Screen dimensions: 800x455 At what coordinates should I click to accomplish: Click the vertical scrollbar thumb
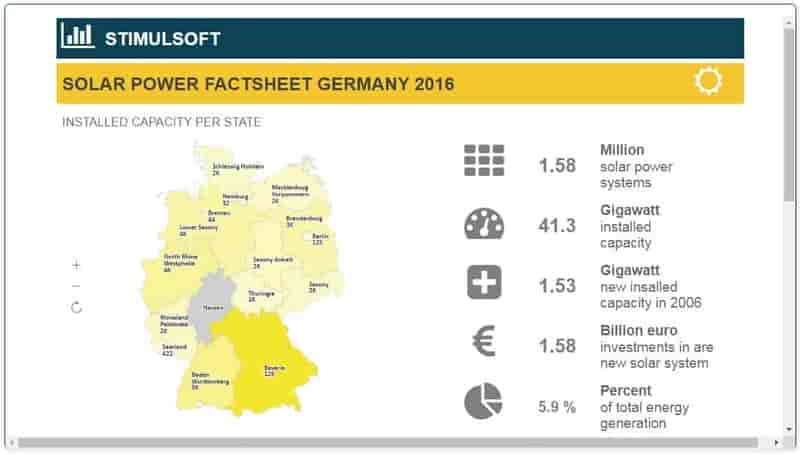(x=789, y=115)
